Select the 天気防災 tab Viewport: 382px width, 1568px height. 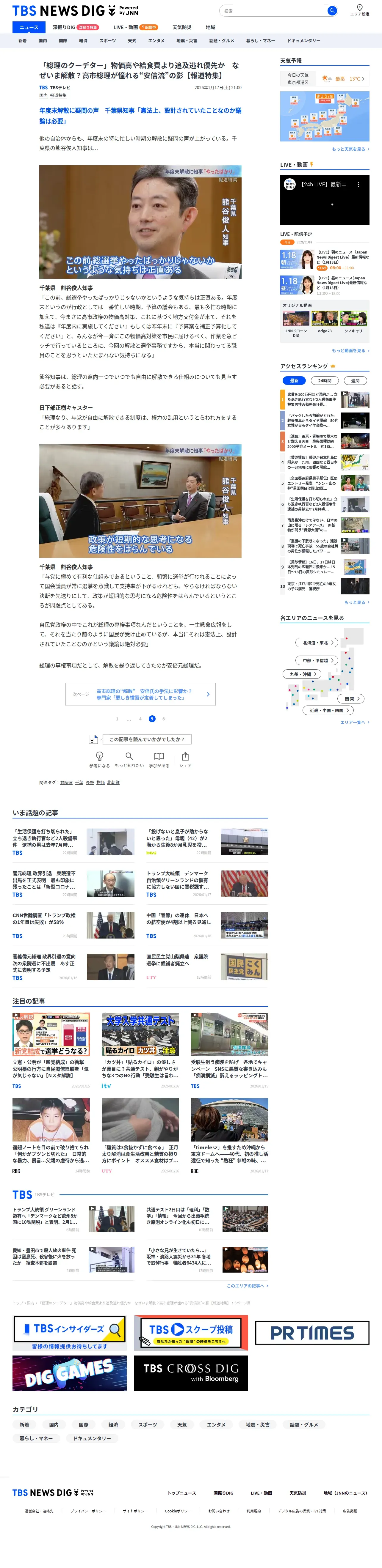pyautogui.click(x=181, y=27)
